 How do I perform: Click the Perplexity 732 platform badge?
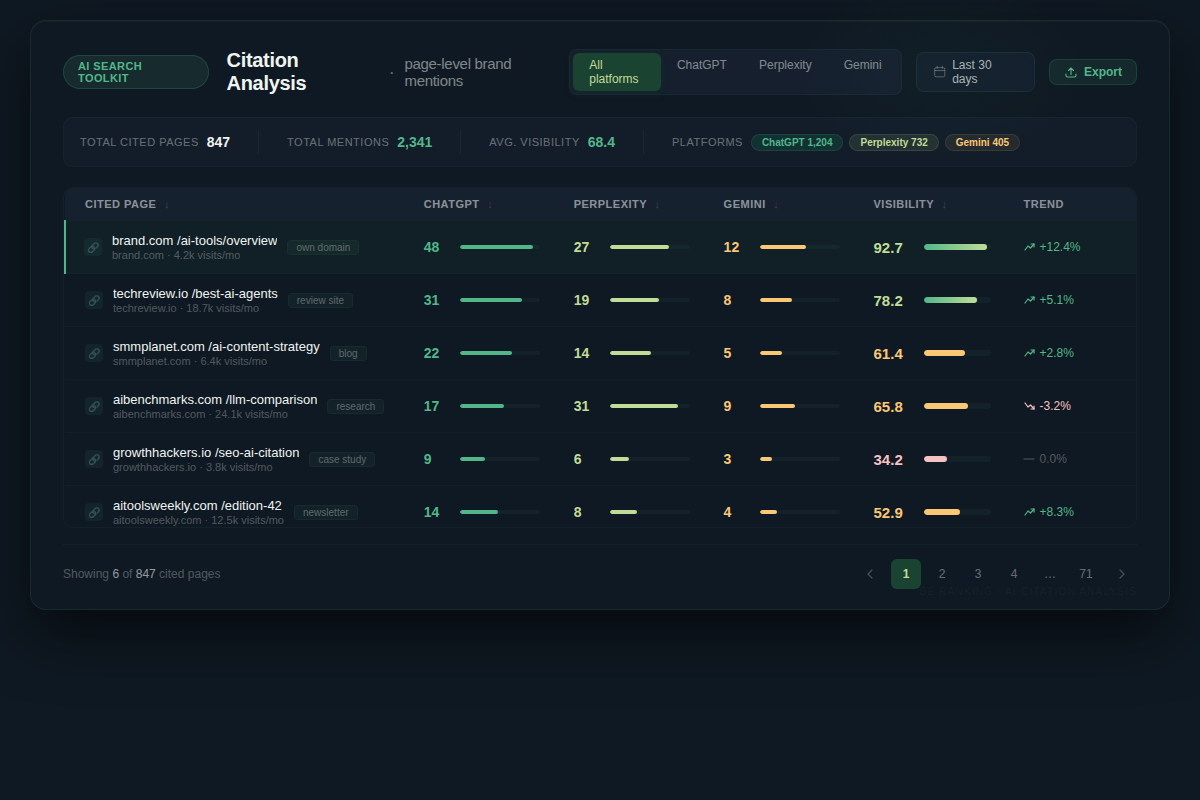coord(894,142)
